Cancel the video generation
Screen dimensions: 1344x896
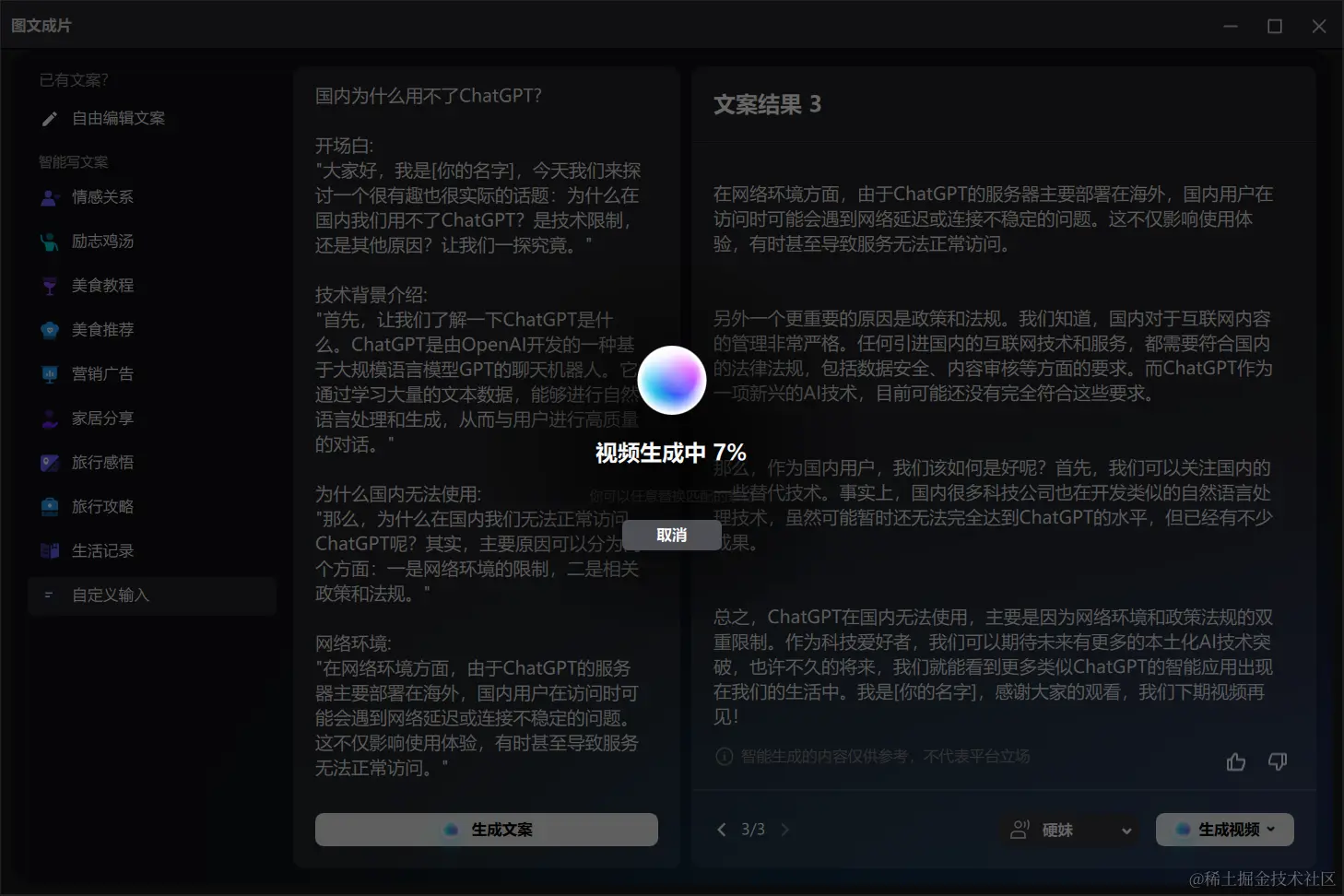click(x=672, y=535)
